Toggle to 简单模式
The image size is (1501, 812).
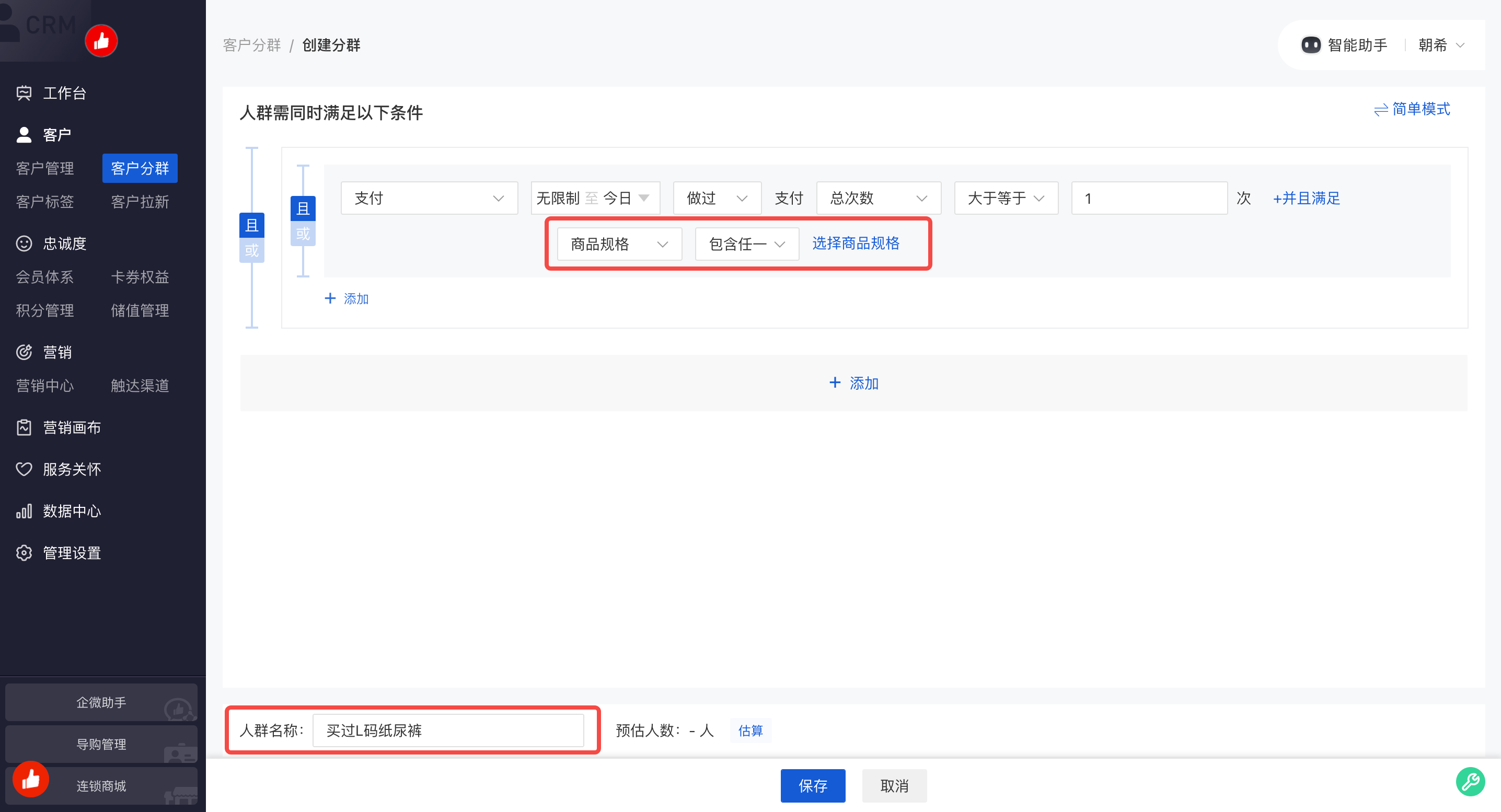click(1412, 109)
